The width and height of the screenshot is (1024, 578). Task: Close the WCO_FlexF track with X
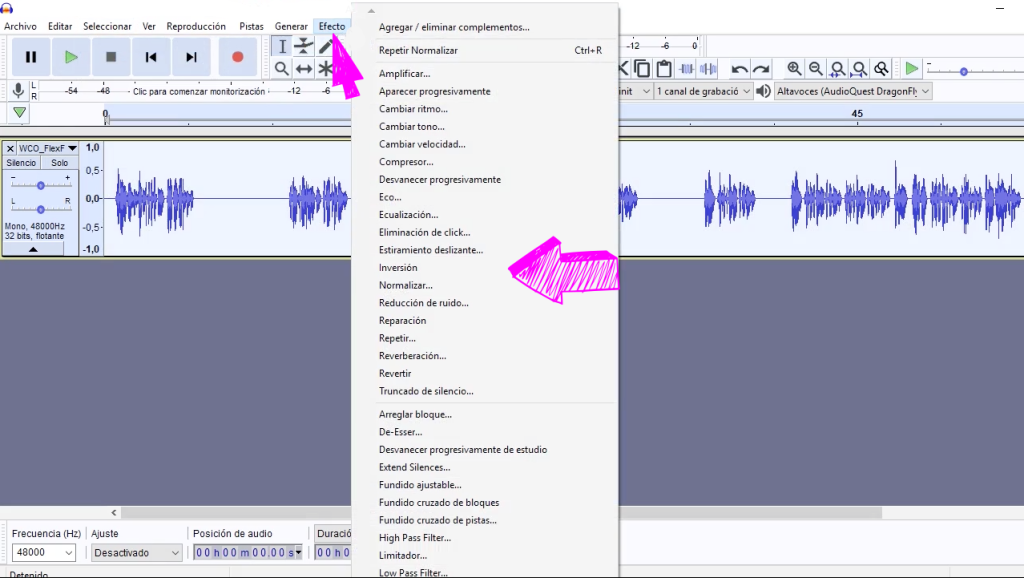click(x=10, y=148)
